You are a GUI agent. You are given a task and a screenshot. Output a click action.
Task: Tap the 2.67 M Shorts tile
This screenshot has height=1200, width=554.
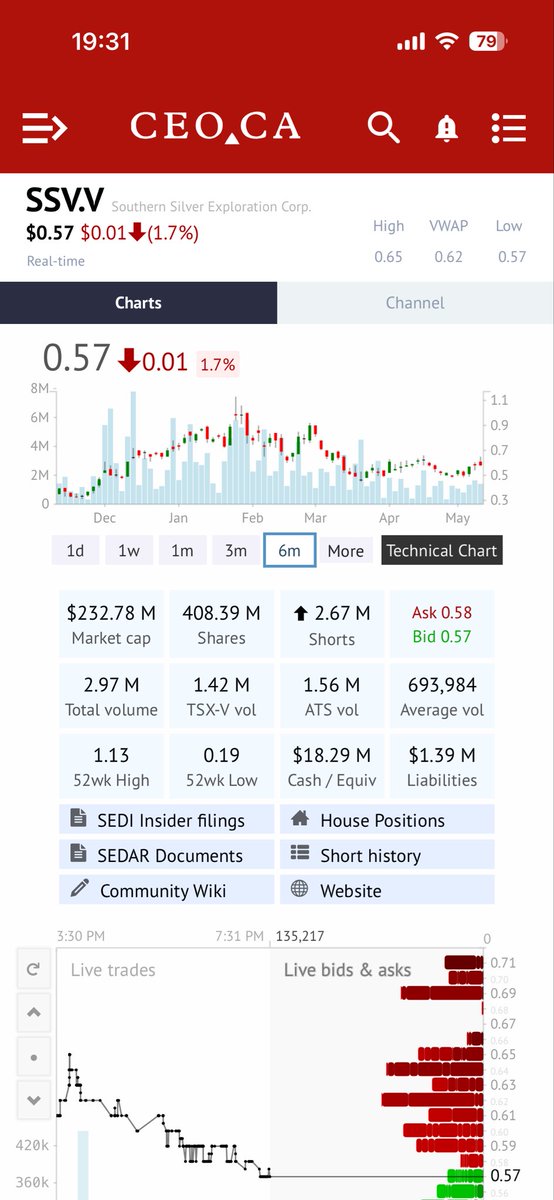pos(332,625)
